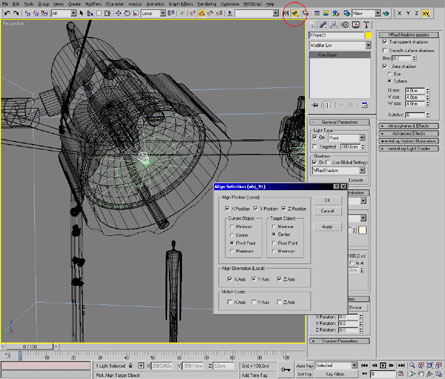Open the Material Editor from the toolbar
The height and width of the screenshot is (379, 445).
[336, 13]
